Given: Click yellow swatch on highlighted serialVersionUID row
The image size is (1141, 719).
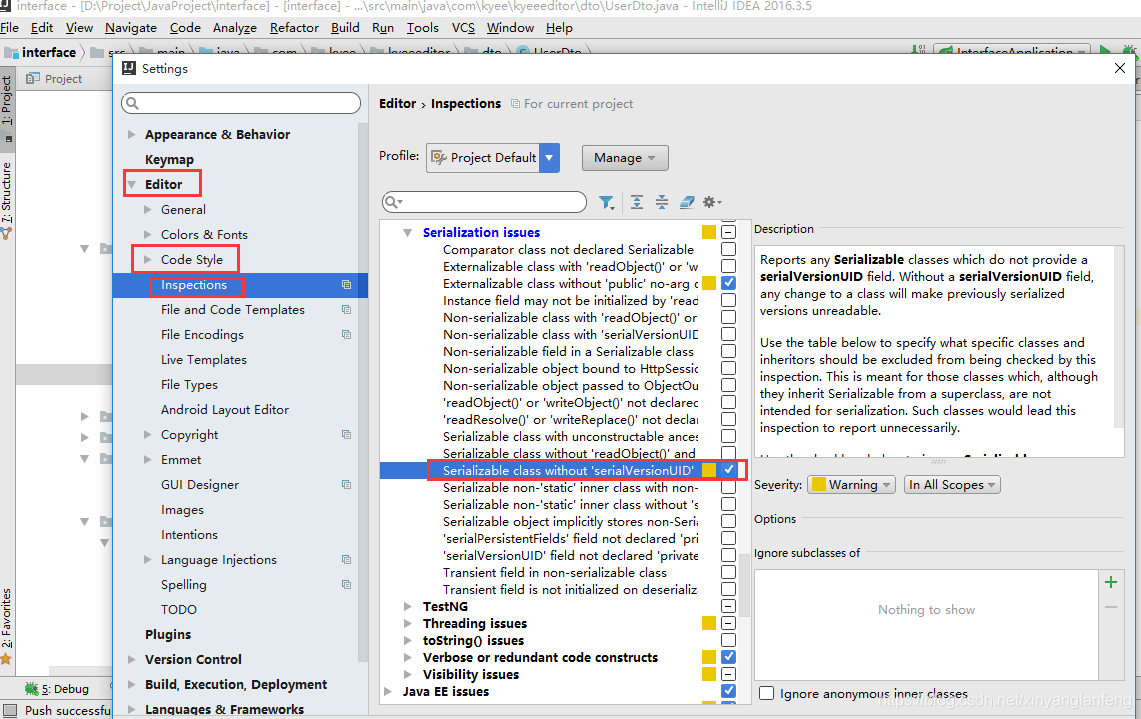Looking at the screenshot, I should point(709,470).
